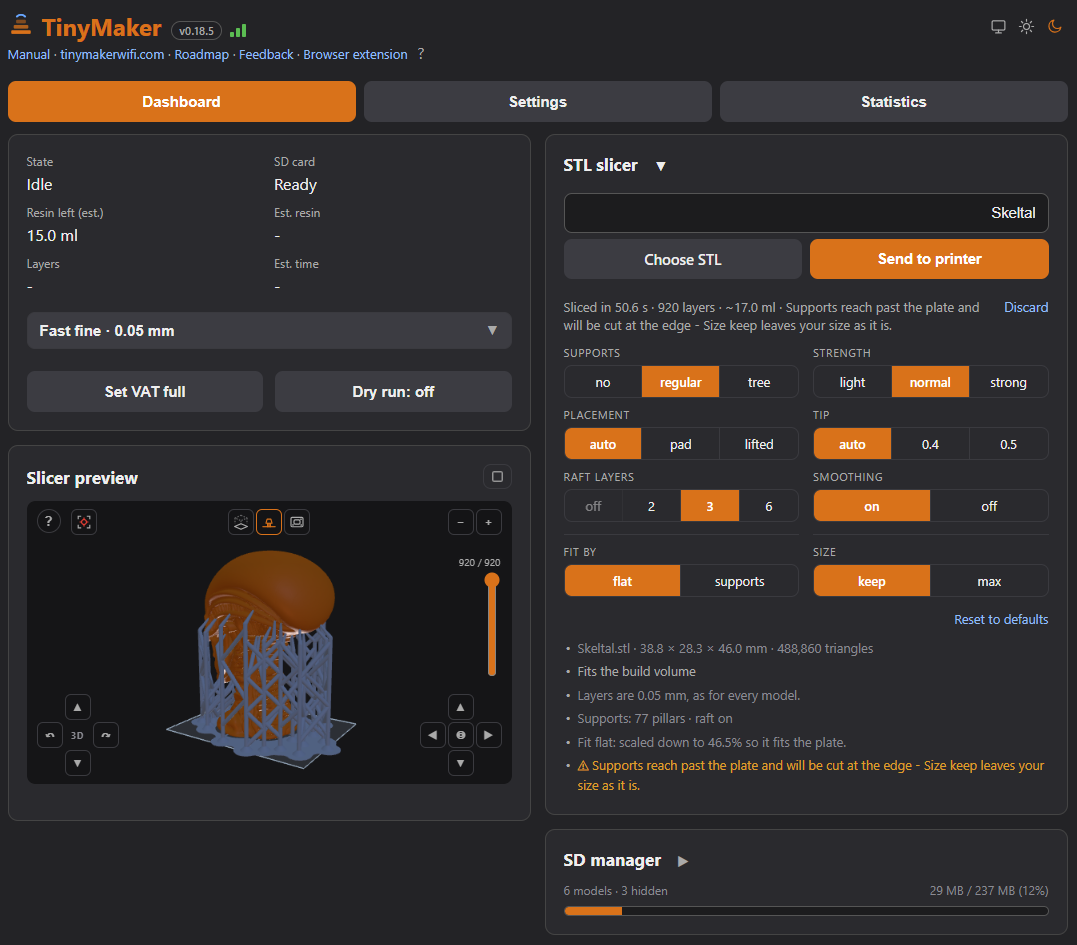The height and width of the screenshot is (945, 1077).
Task: Set strength to 'light'
Action: 852,382
